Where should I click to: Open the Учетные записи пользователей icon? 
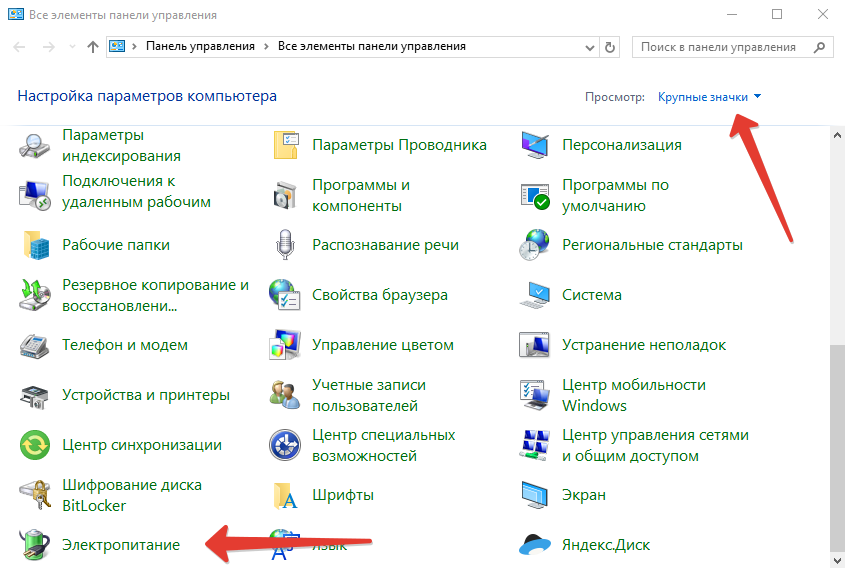[285, 395]
